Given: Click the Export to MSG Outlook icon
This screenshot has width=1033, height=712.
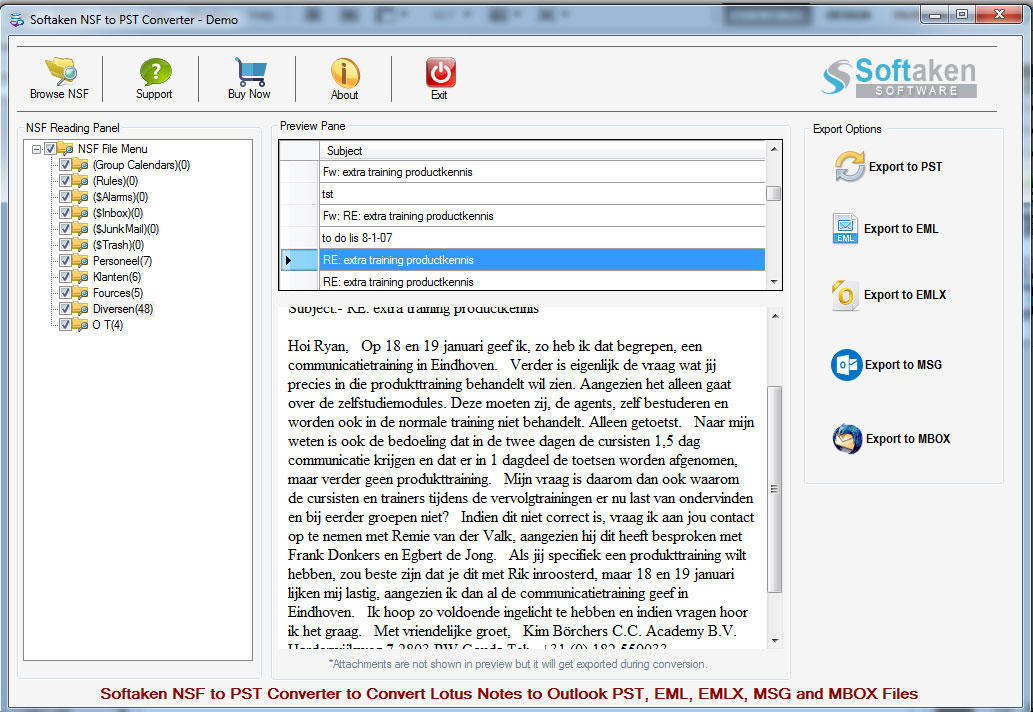Looking at the screenshot, I should click(847, 365).
